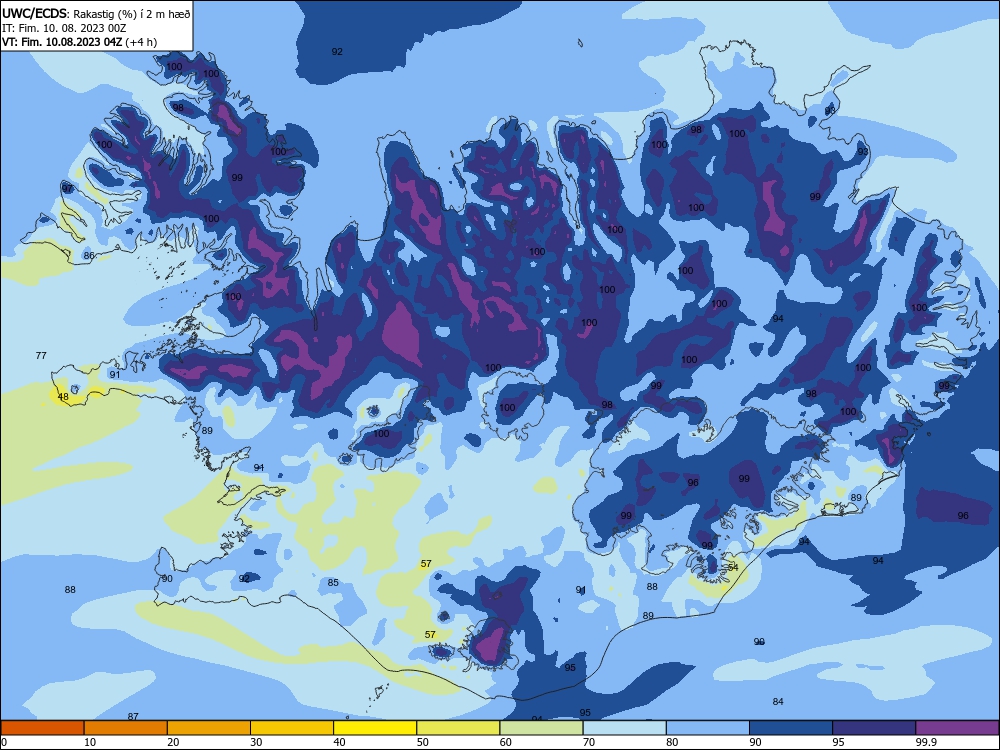This screenshot has width=1000, height=750.
Task: Click the bright yellow 40–50 legend swatch
Action: click(375, 728)
